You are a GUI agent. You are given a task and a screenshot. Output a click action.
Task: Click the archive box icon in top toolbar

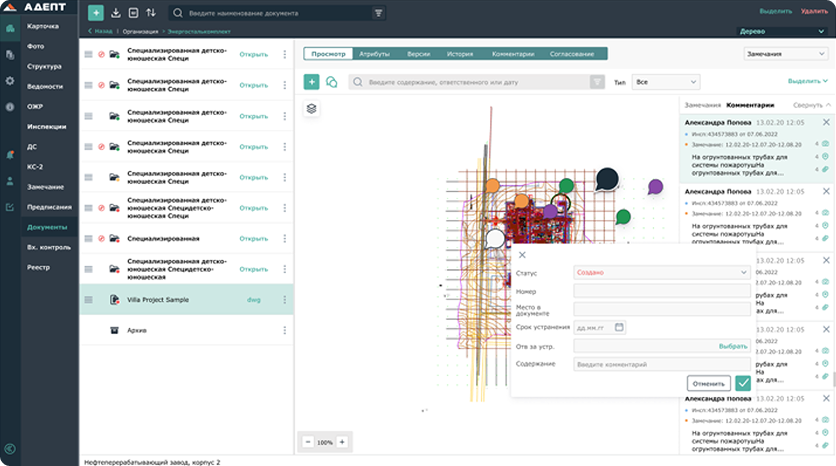pyautogui.click(x=133, y=13)
